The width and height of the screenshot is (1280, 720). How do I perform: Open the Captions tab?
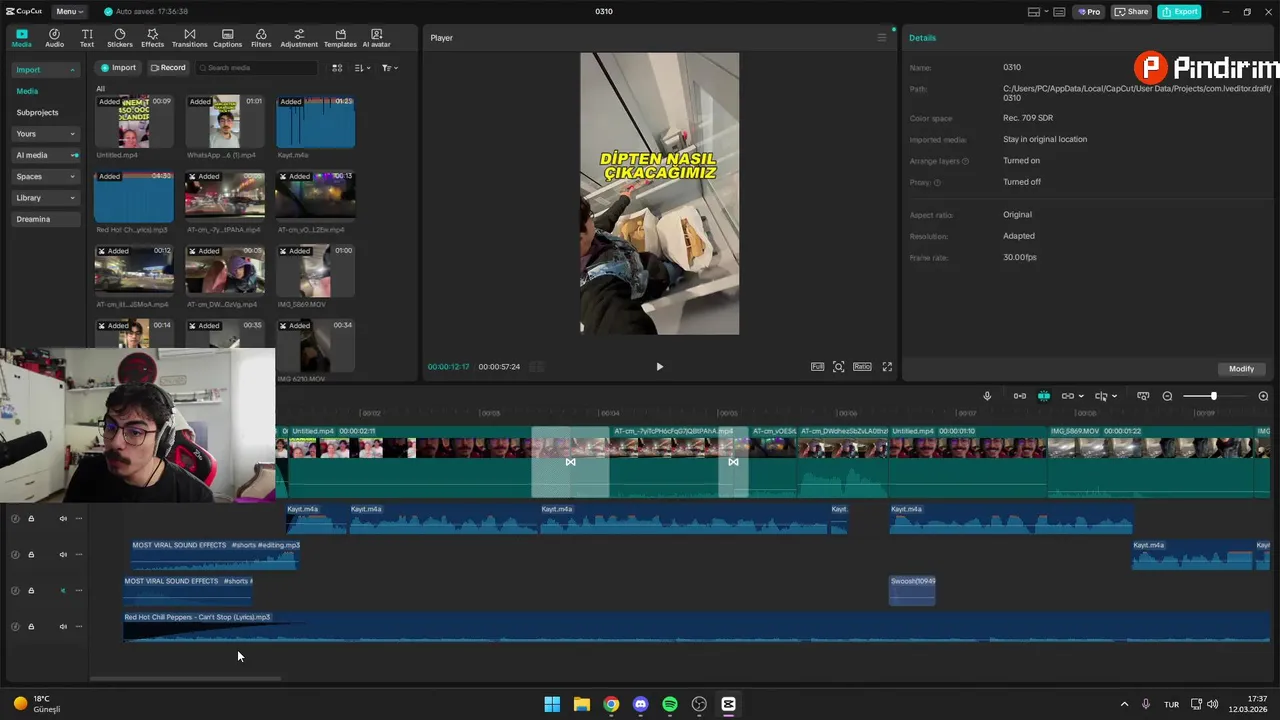coord(227,38)
